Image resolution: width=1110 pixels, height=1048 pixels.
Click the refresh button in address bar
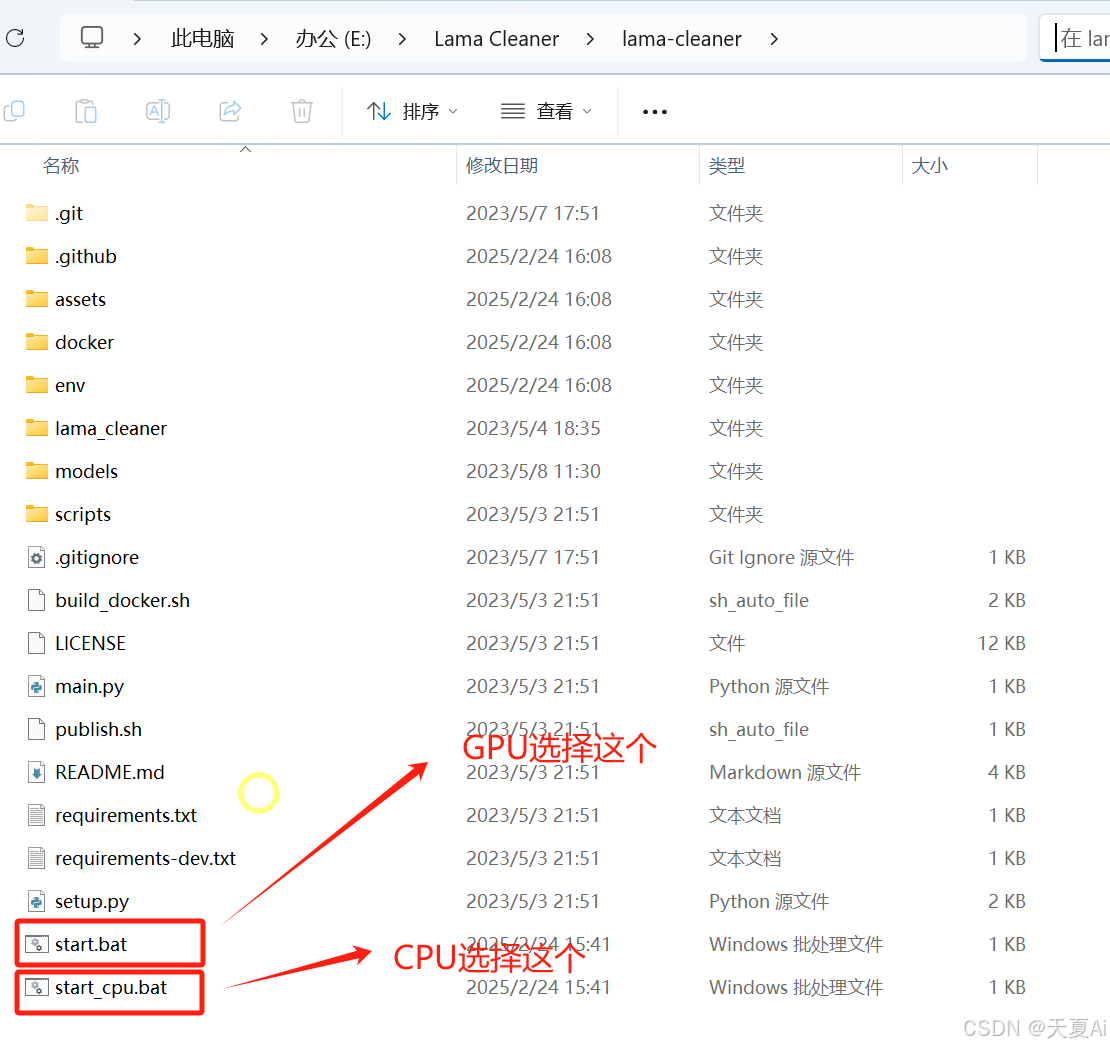[x=15, y=38]
